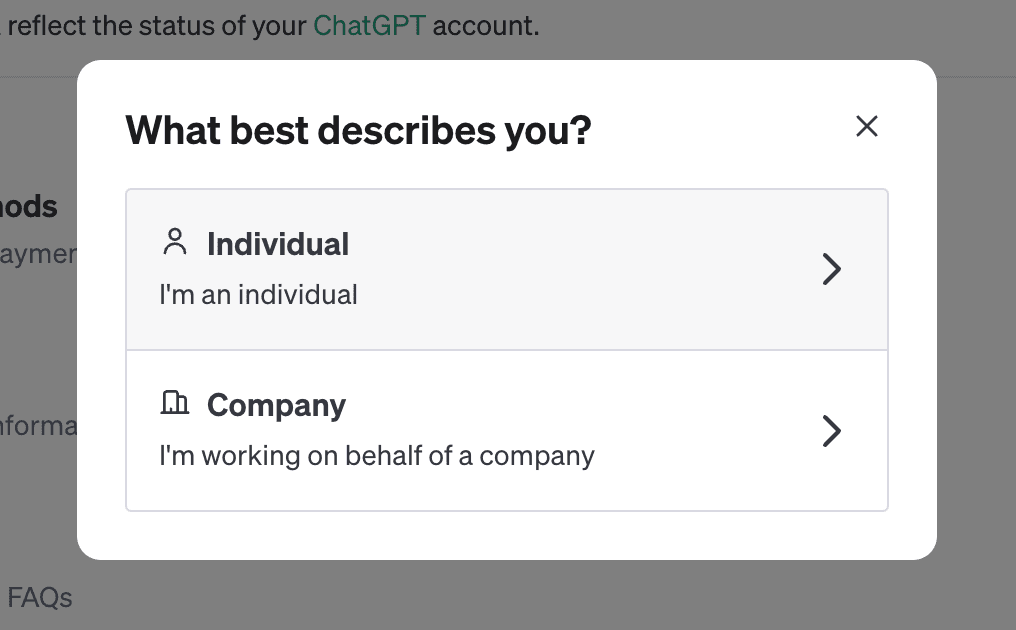Click the 'What best describes you?' title

click(x=358, y=130)
